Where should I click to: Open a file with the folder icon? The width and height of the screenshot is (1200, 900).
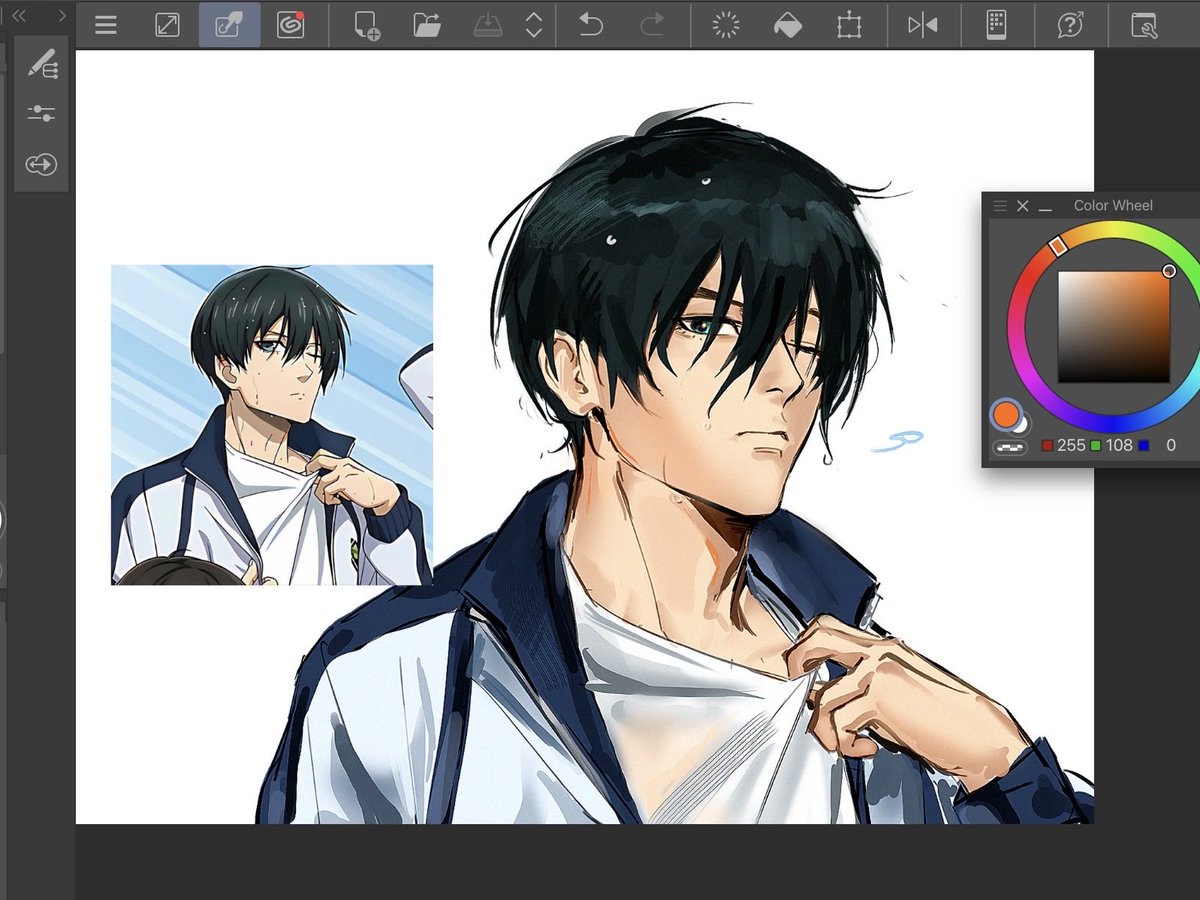(428, 25)
